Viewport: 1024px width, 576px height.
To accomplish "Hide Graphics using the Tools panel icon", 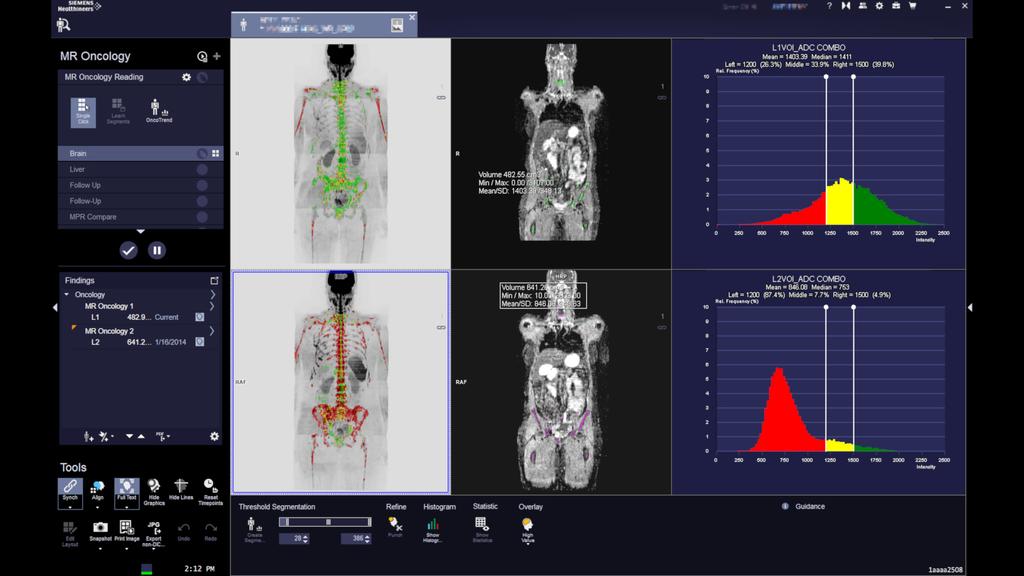I will point(153,486).
